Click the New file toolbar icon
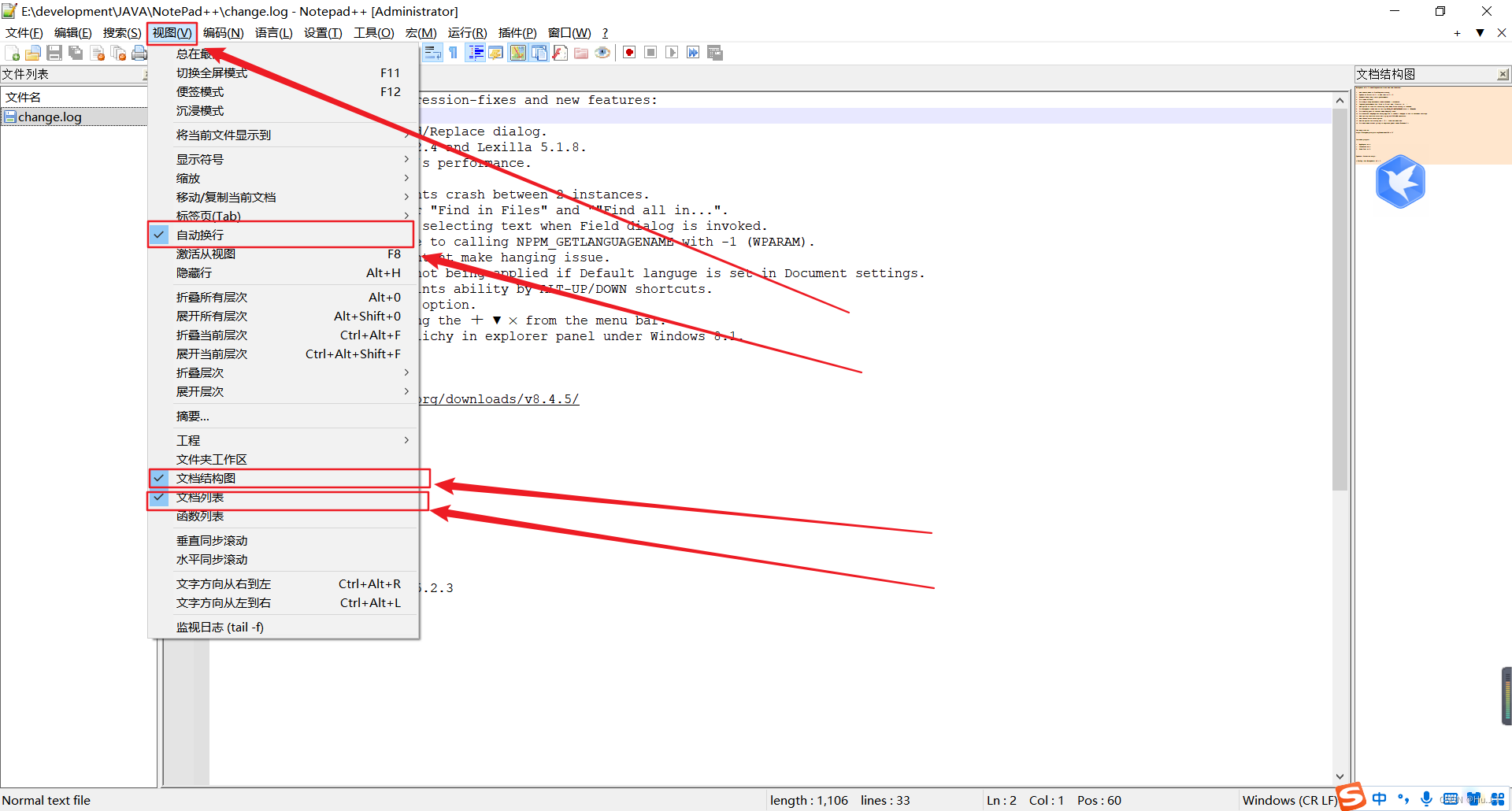1512x811 pixels. click(13, 53)
